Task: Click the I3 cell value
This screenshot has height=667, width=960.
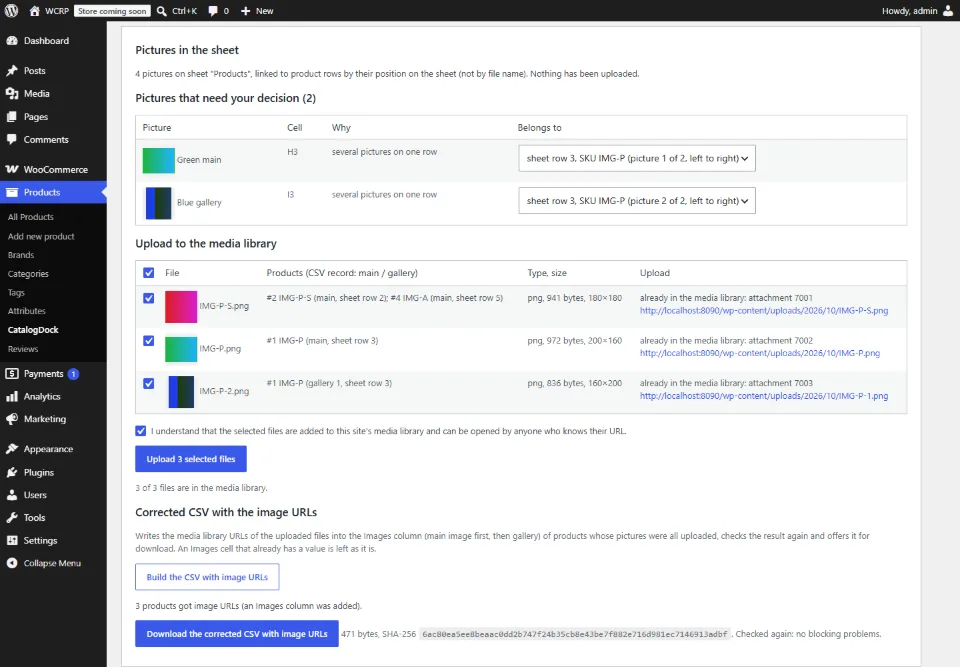Action: point(290,194)
